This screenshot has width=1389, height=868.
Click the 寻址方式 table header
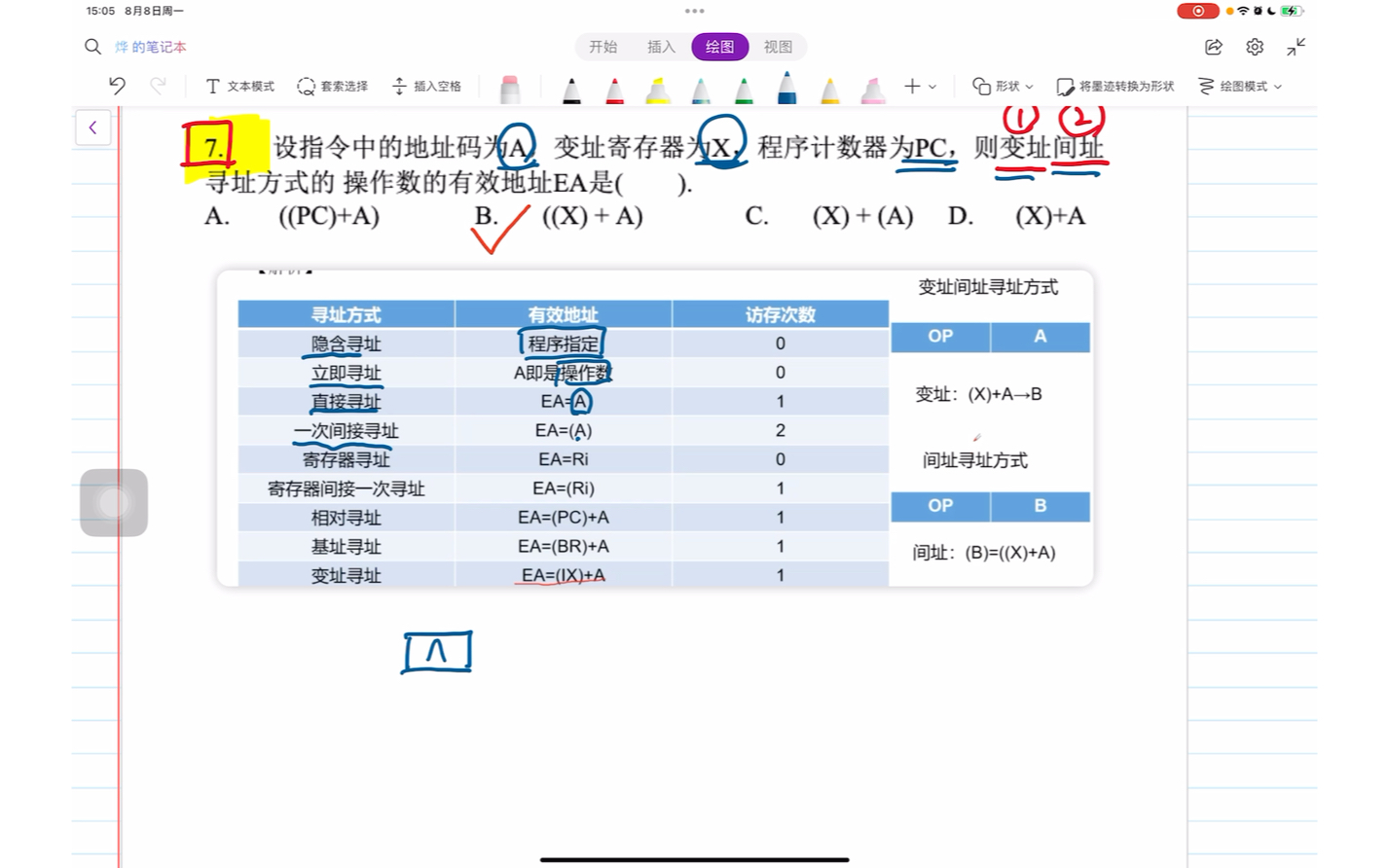[x=347, y=314]
